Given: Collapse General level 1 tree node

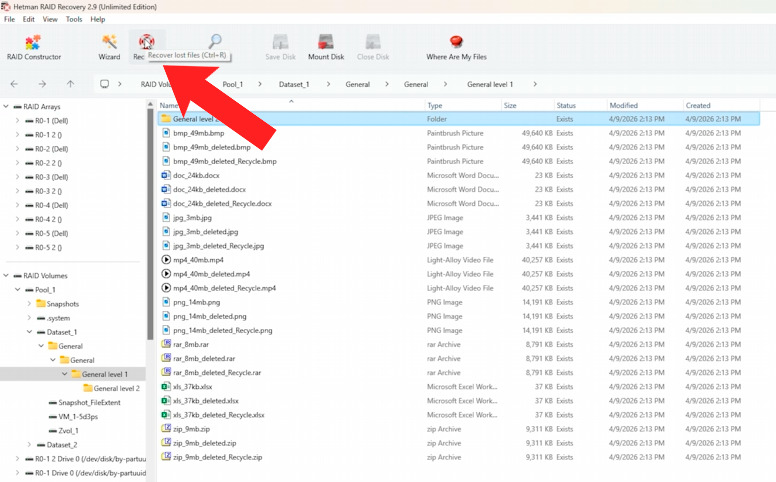Looking at the screenshot, I should [x=64, y=374].
